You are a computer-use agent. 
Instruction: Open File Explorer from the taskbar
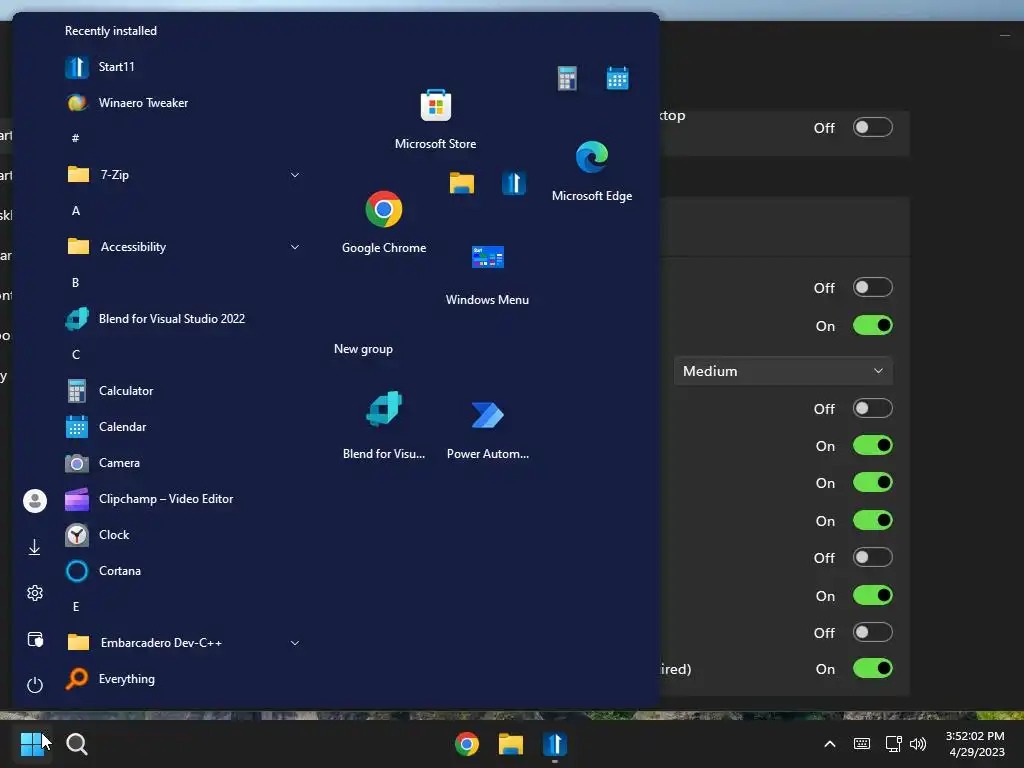click(x=511, y=744)
